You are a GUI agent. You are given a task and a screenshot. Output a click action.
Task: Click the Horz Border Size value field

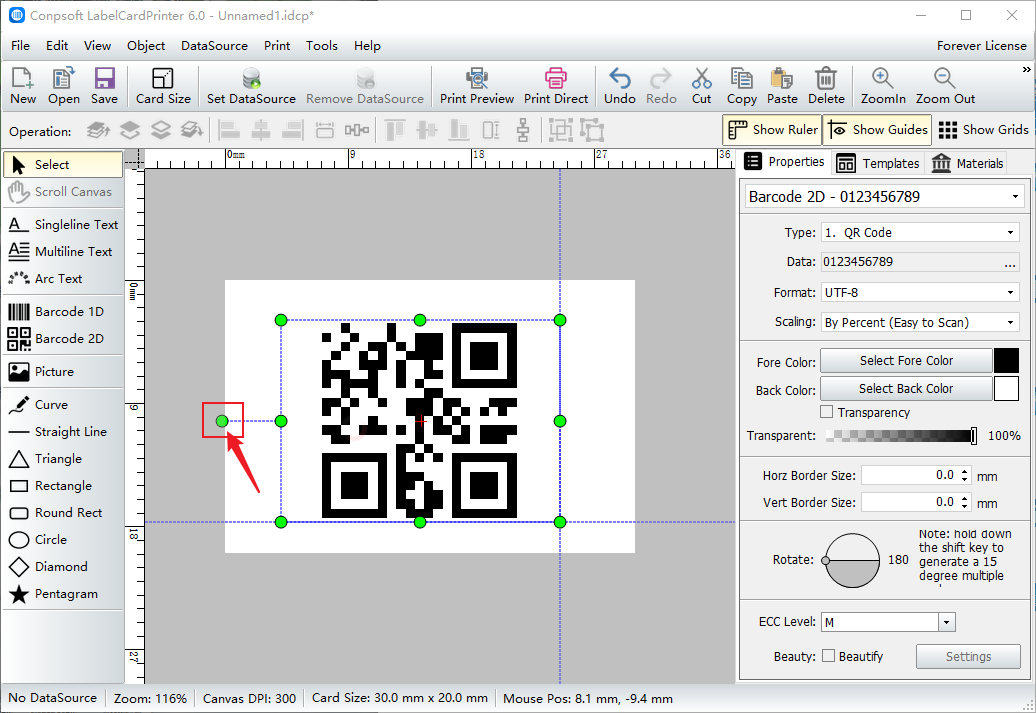click(x=910, y=475)
